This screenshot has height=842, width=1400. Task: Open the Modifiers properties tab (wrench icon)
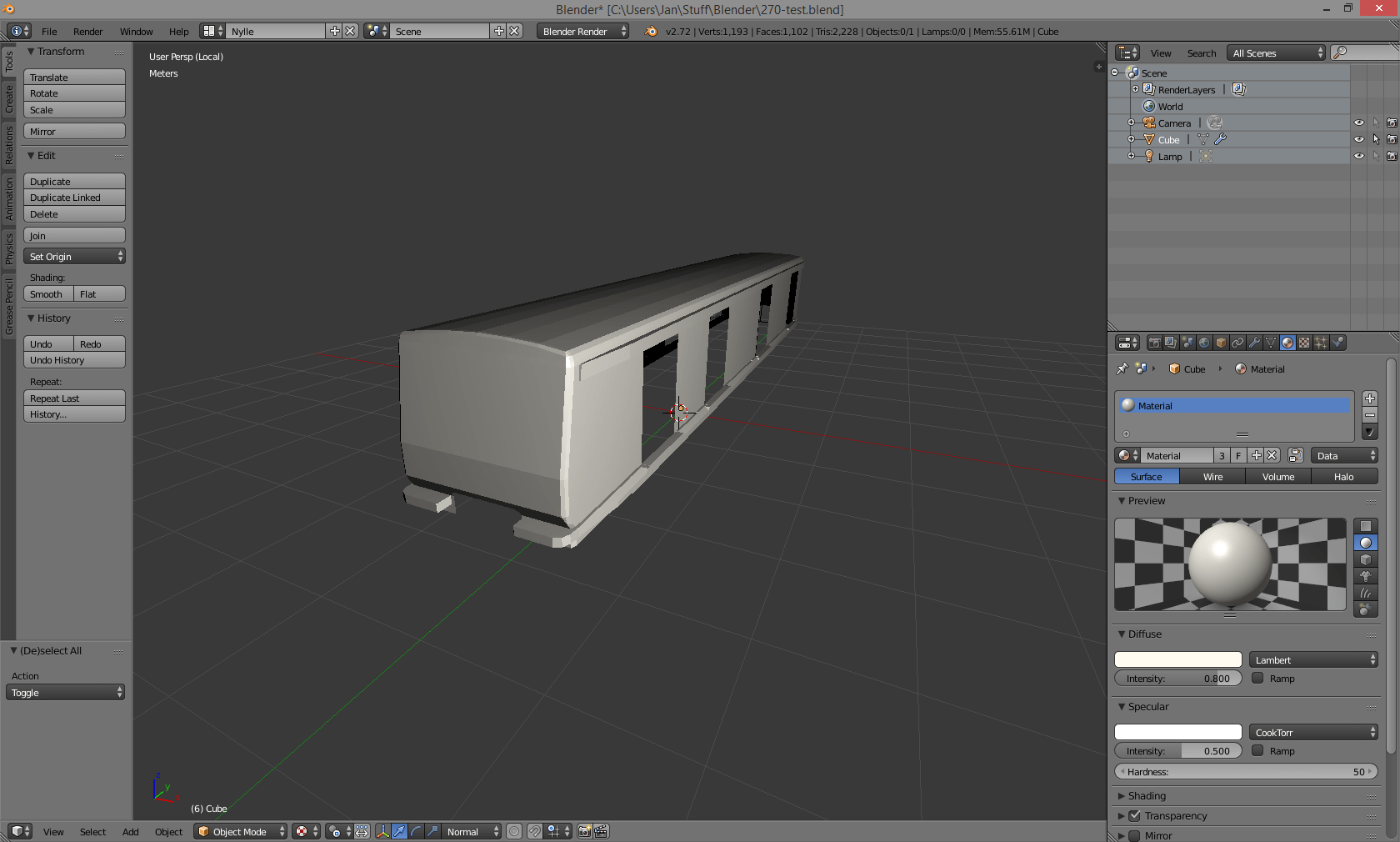pyautogui.click(x=1254, y=343)
